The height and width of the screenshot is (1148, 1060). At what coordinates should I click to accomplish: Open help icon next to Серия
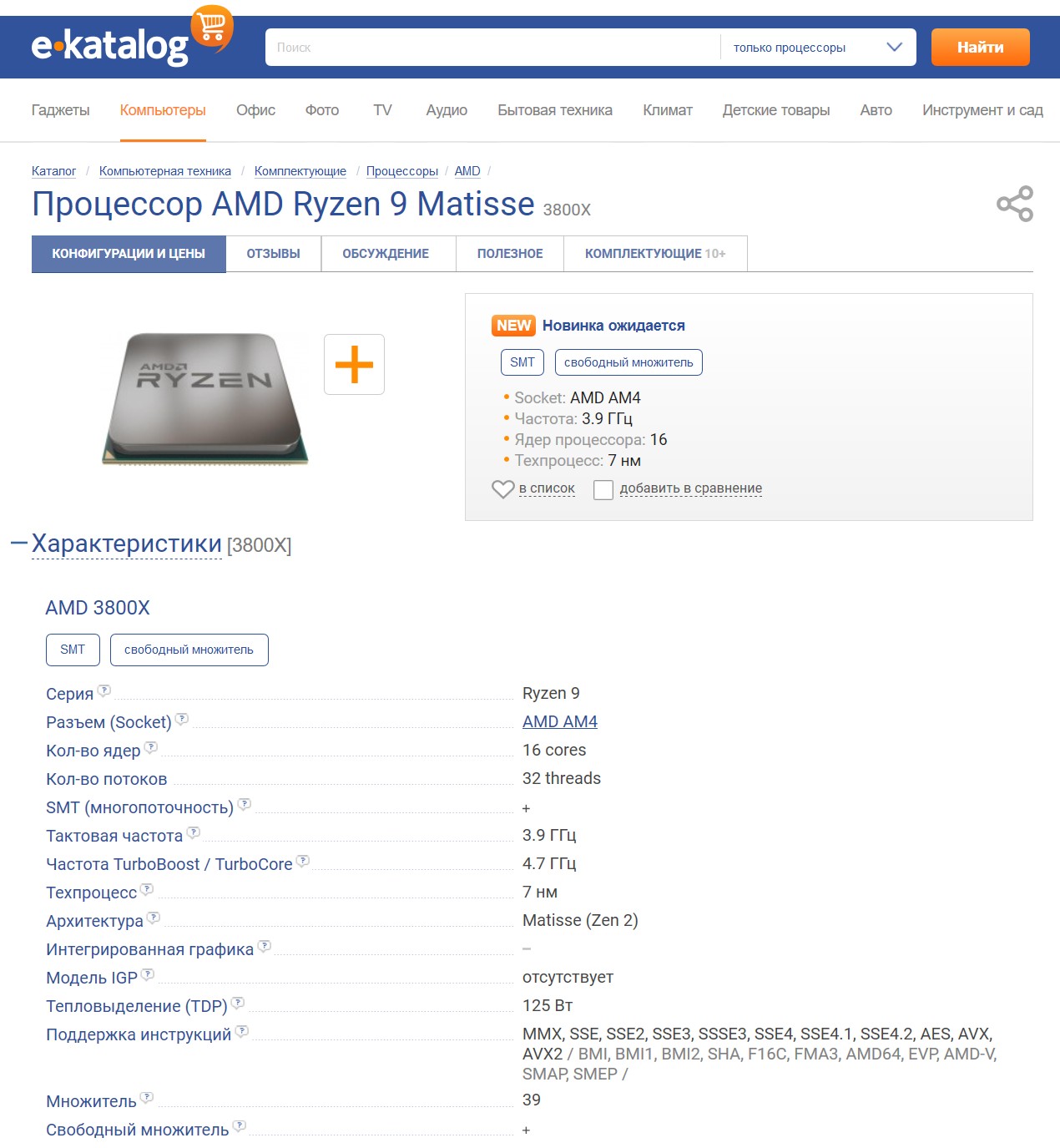point(104,690)
